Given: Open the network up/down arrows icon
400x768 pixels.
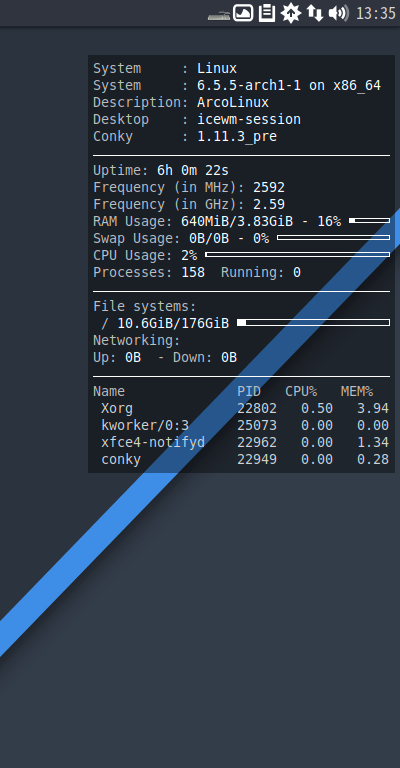Looking at the screenshot, I should click(315, 13).
